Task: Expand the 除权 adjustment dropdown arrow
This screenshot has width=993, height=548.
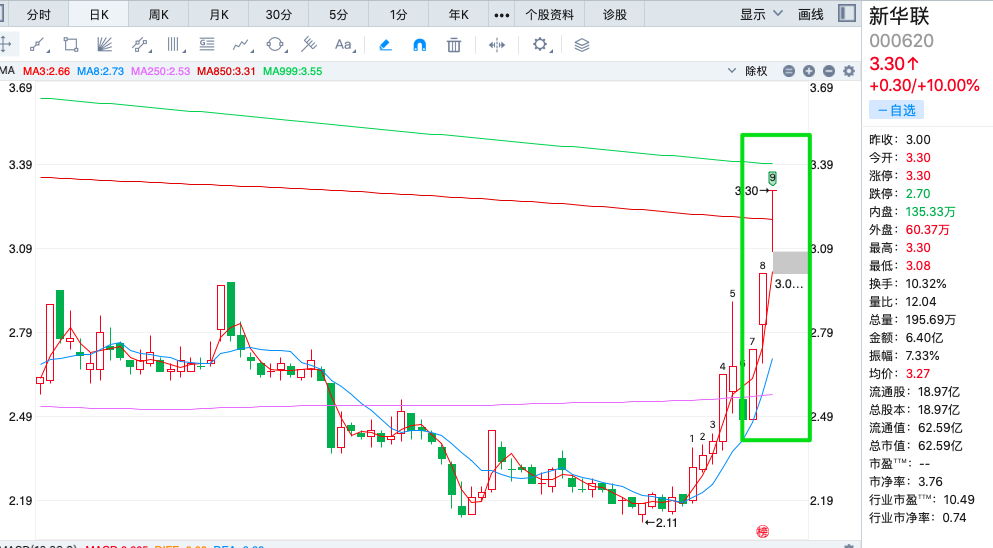Action: click(x=731, y=70)
